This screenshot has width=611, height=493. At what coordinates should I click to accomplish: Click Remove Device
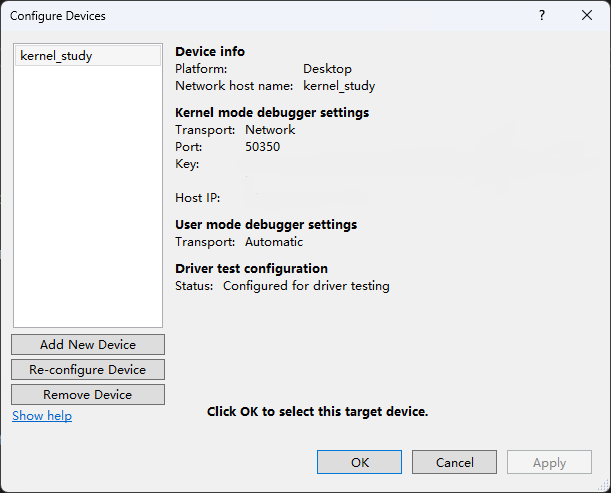(88, 394)
